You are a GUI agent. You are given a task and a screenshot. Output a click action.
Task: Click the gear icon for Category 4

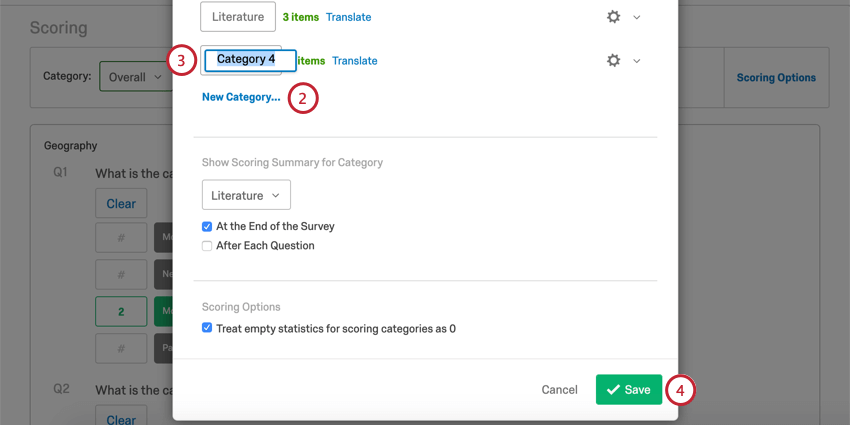tap(613, 61)
